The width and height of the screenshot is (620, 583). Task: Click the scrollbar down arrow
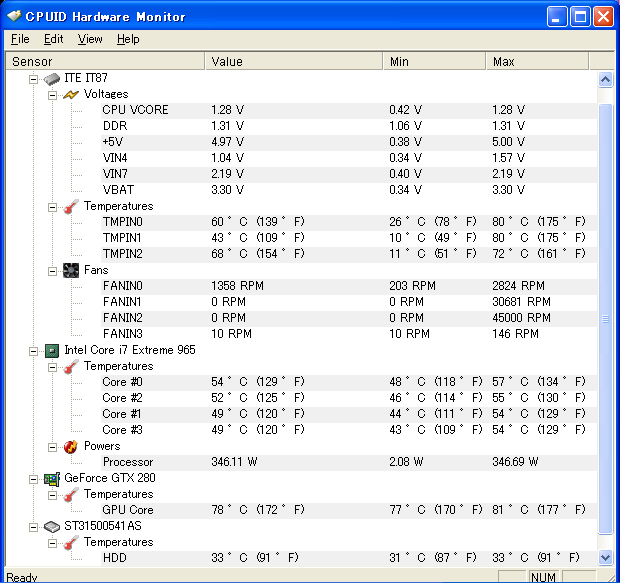coord(604,557)
